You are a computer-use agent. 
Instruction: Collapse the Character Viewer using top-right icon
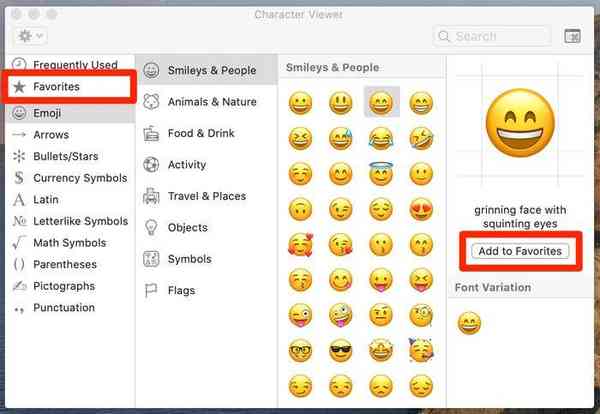(572, 36)
